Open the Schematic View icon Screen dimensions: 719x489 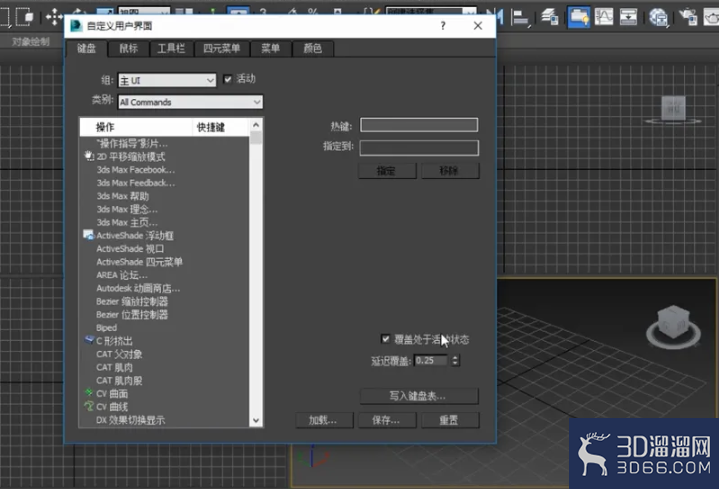628,17
